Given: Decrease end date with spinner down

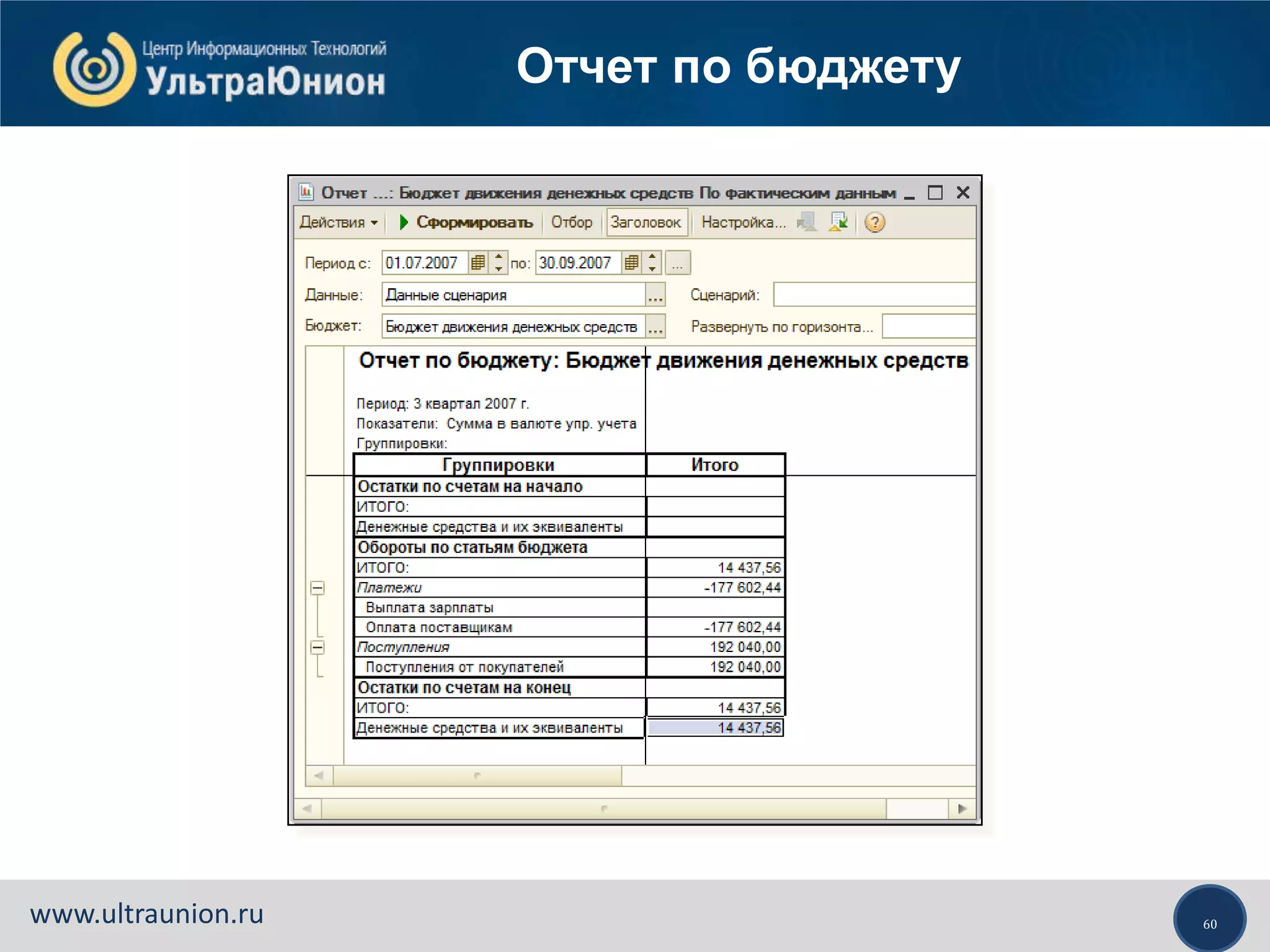Looking at the screenshot, I should [x=652, y=268].
